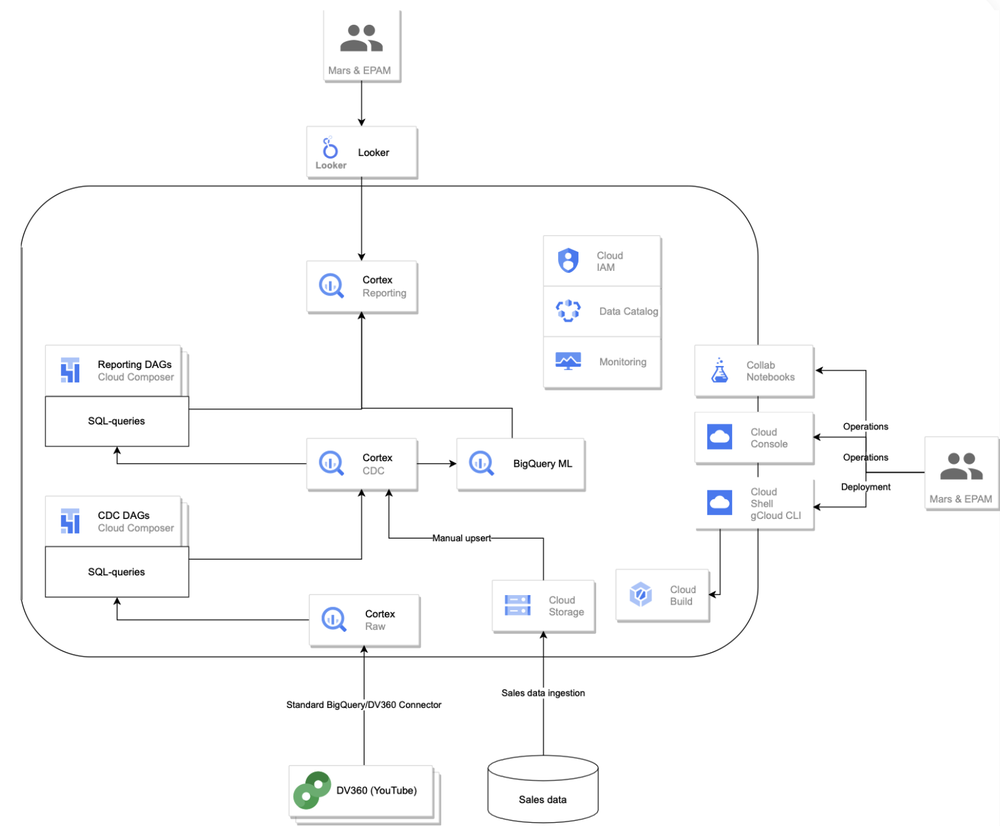
Task: Select the Cloud Storage icon
Action: pos(517,605)
